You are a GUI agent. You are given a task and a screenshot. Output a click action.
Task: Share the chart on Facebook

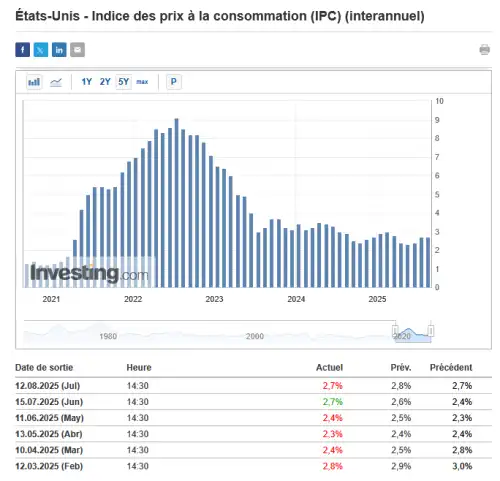[22, 50]
